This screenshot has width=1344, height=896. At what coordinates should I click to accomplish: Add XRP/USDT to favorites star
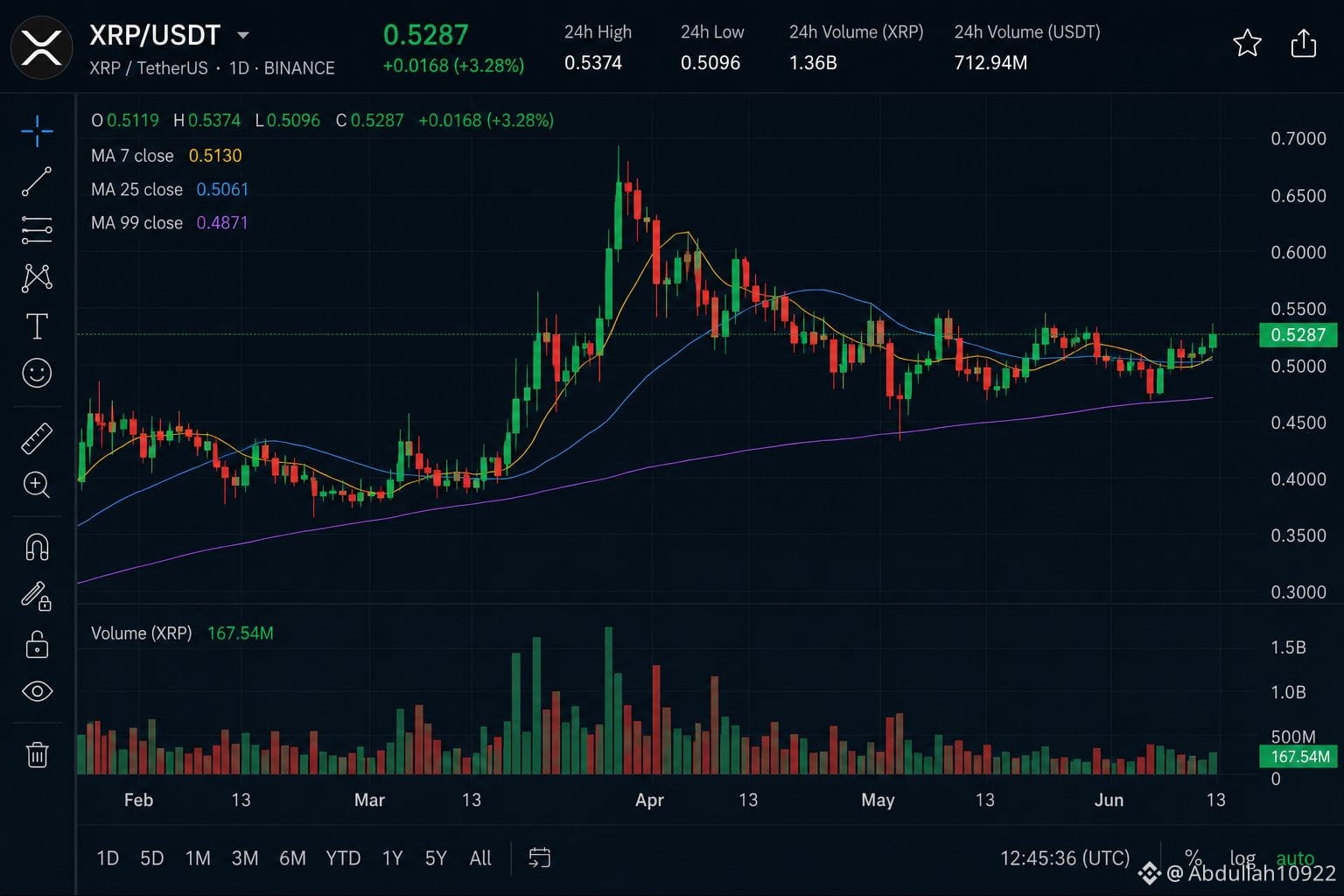click(x=1247, y=43)
